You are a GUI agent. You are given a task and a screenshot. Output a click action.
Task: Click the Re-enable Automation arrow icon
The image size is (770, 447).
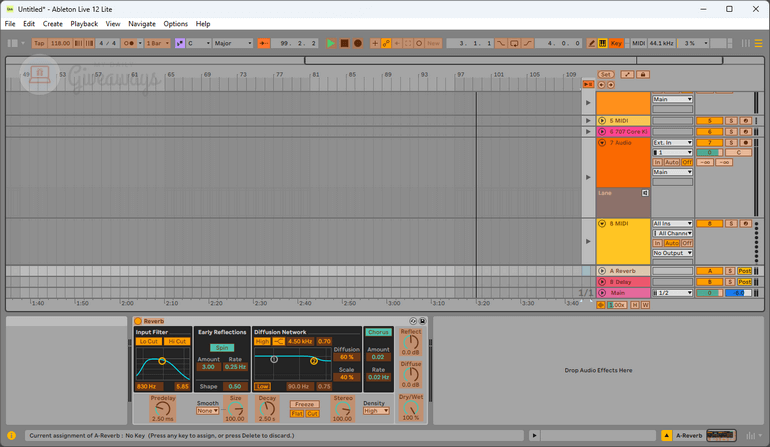point(397,43)
